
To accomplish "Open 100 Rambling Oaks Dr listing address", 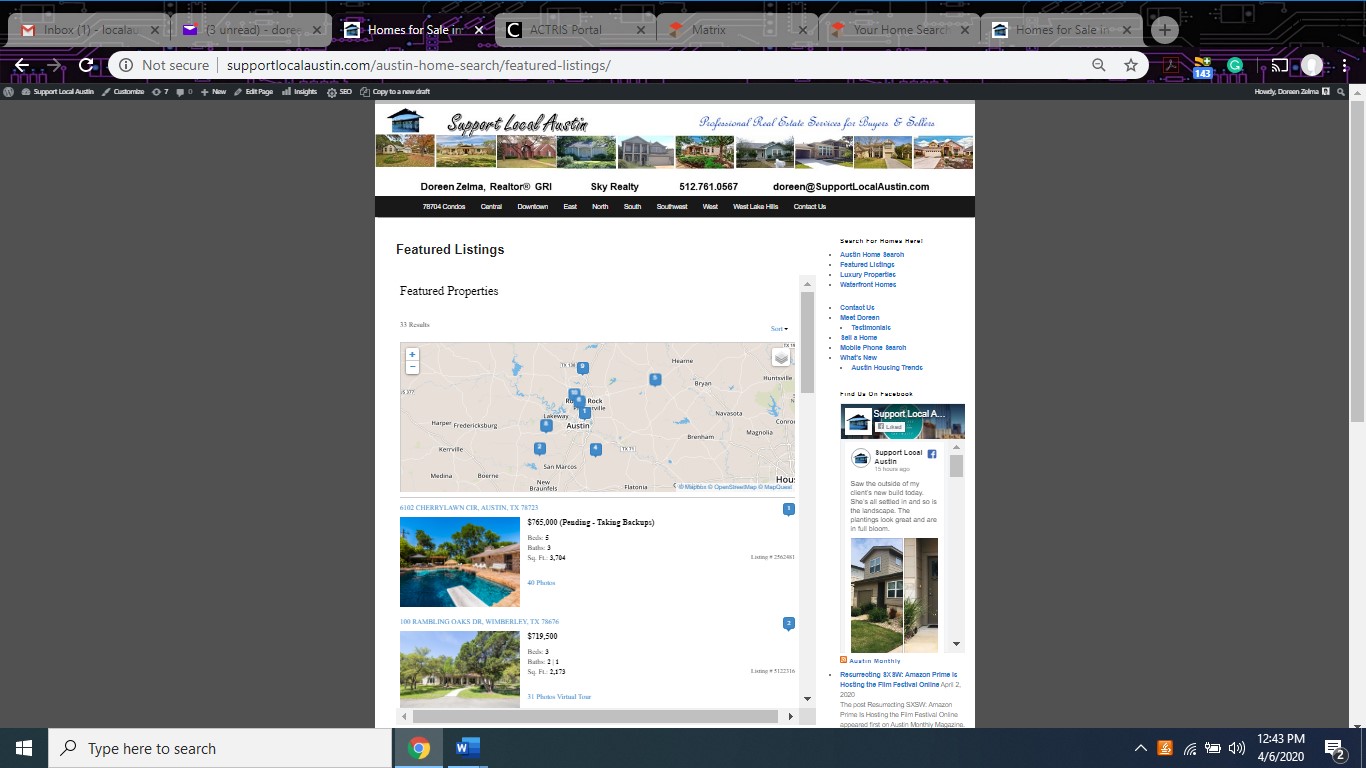I will click(479, 622).
